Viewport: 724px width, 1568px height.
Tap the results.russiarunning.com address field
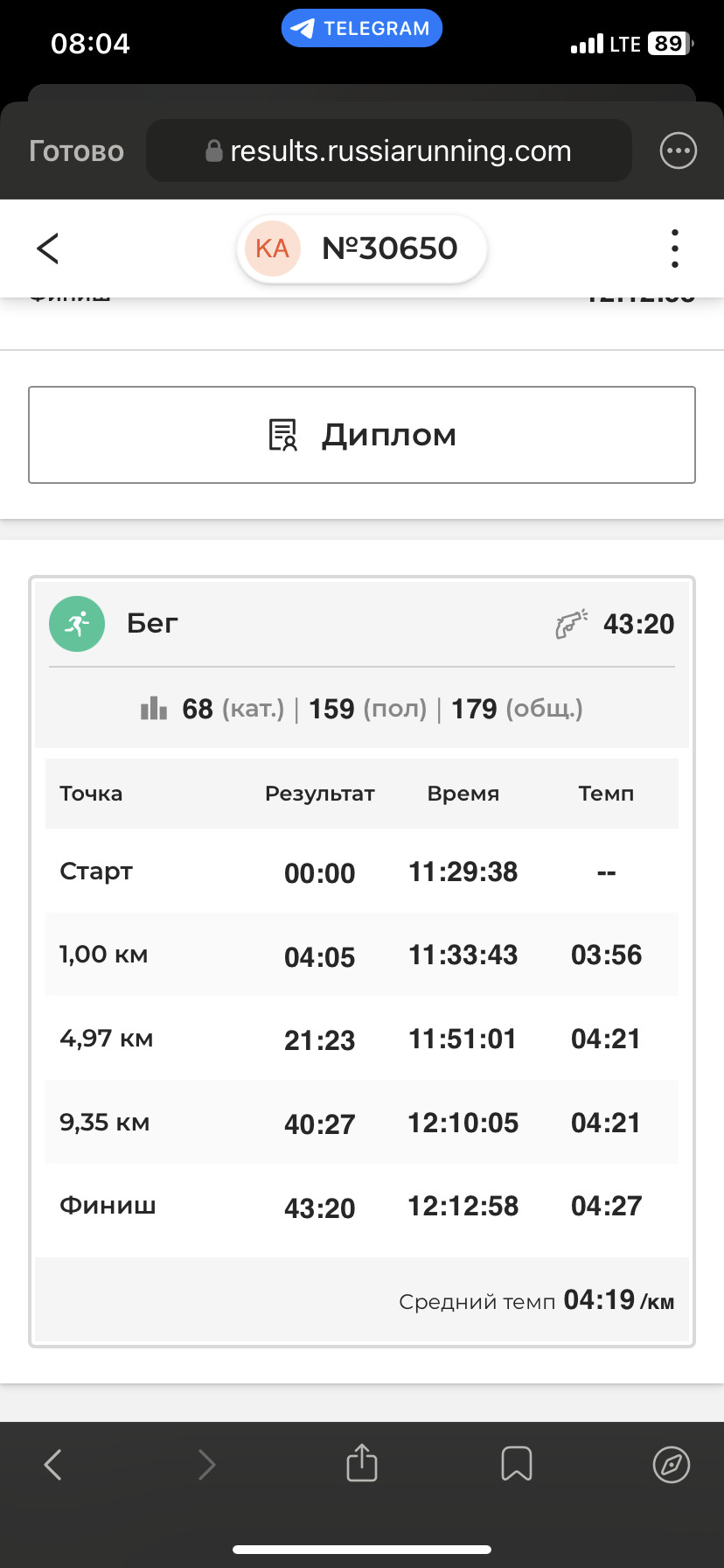point(388,150)
